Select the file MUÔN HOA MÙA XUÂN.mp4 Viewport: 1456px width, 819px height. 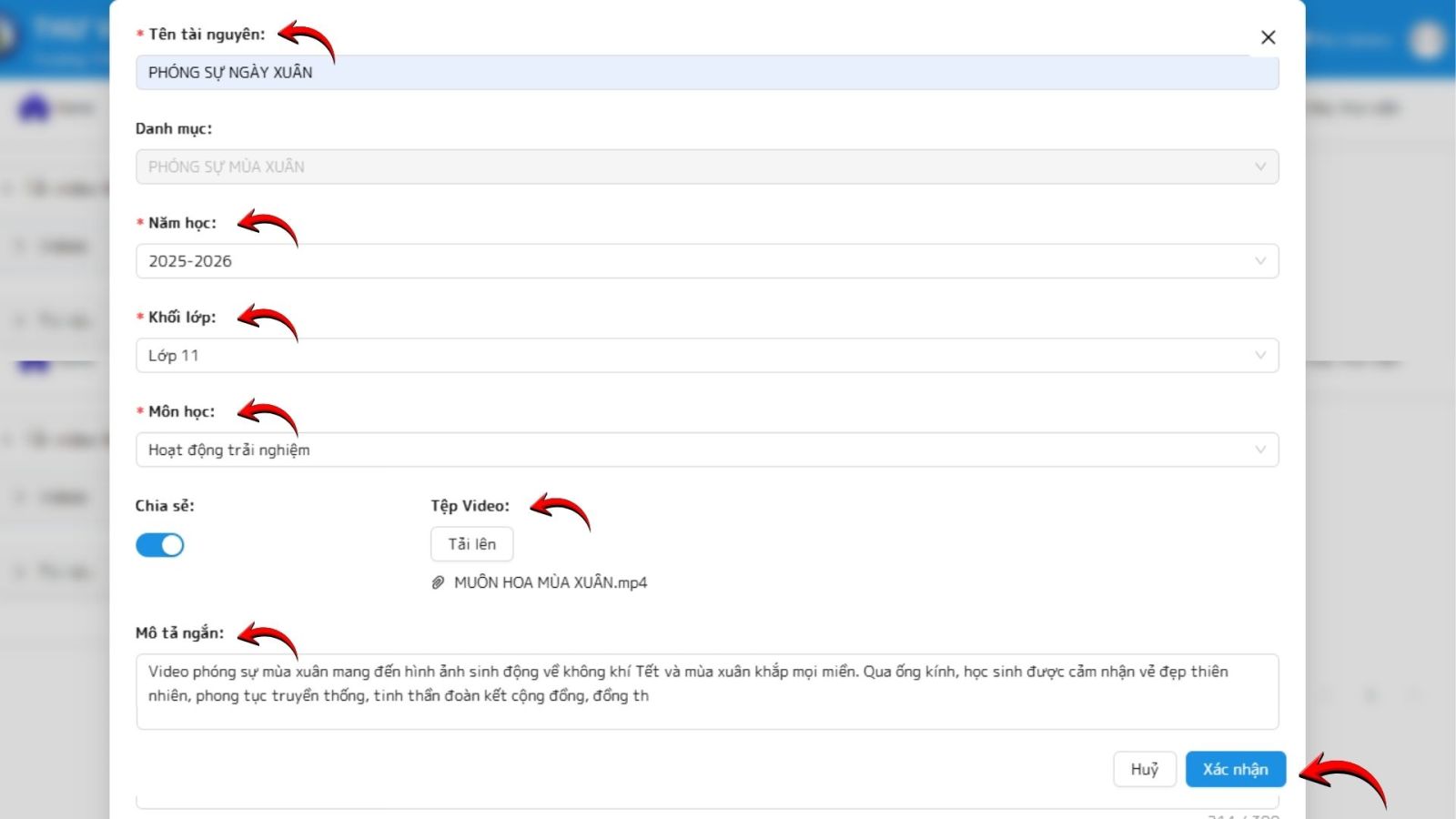pyautogui.click(x=551, y=582)
